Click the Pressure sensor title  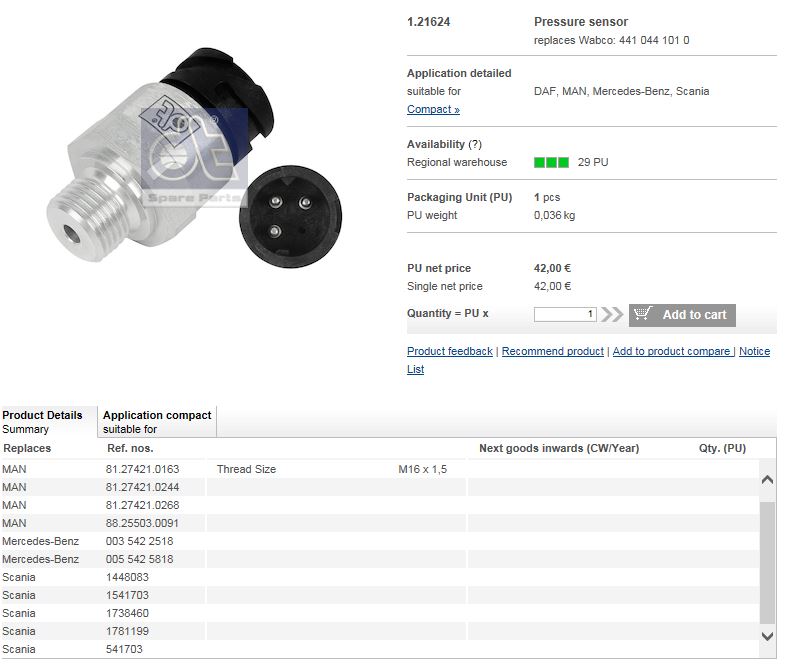point(581,22)
